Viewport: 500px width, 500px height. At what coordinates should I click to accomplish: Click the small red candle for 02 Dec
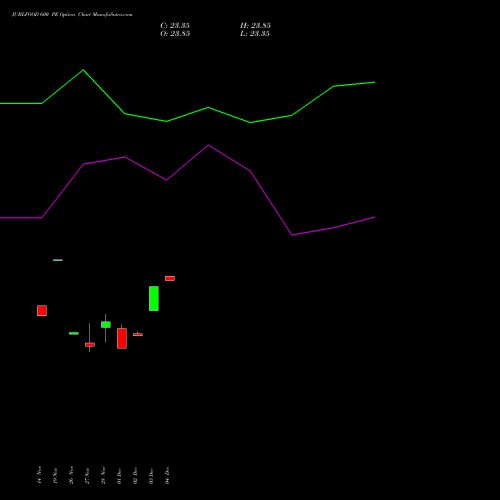tap(138, 334)
